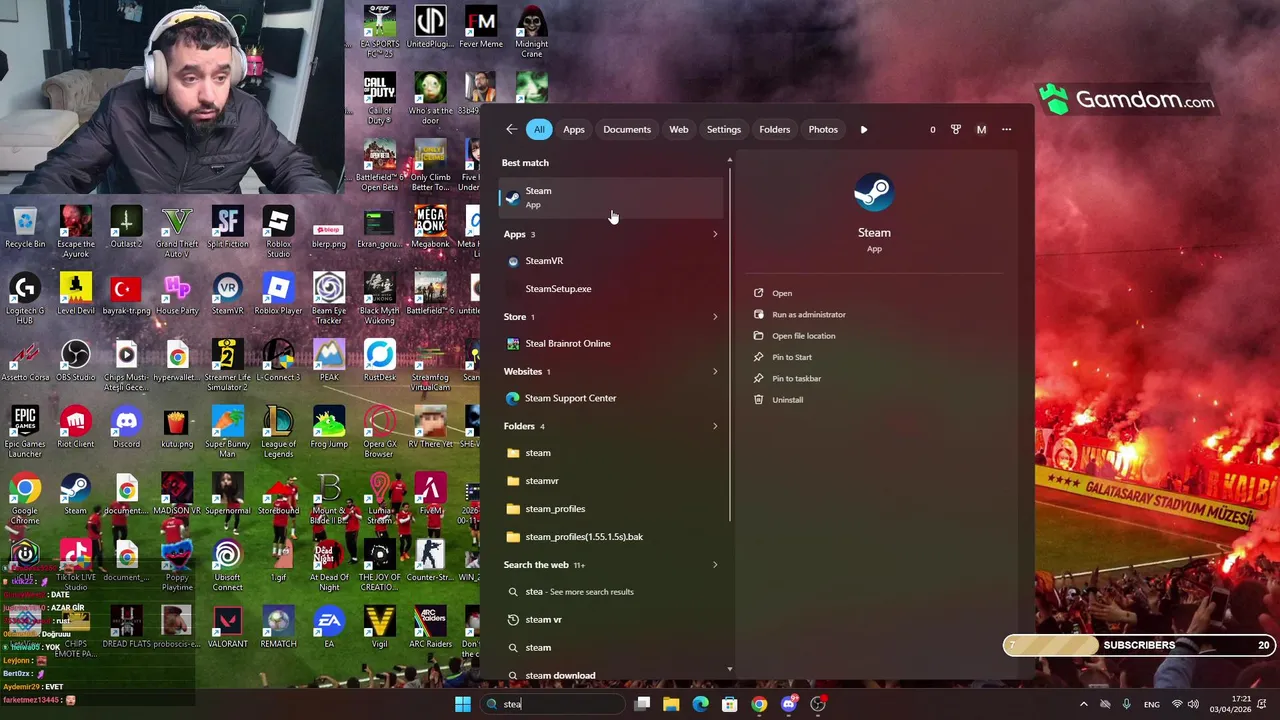Switch to the Folders filter tab
1280x720 pixels.
click(775, 129)
